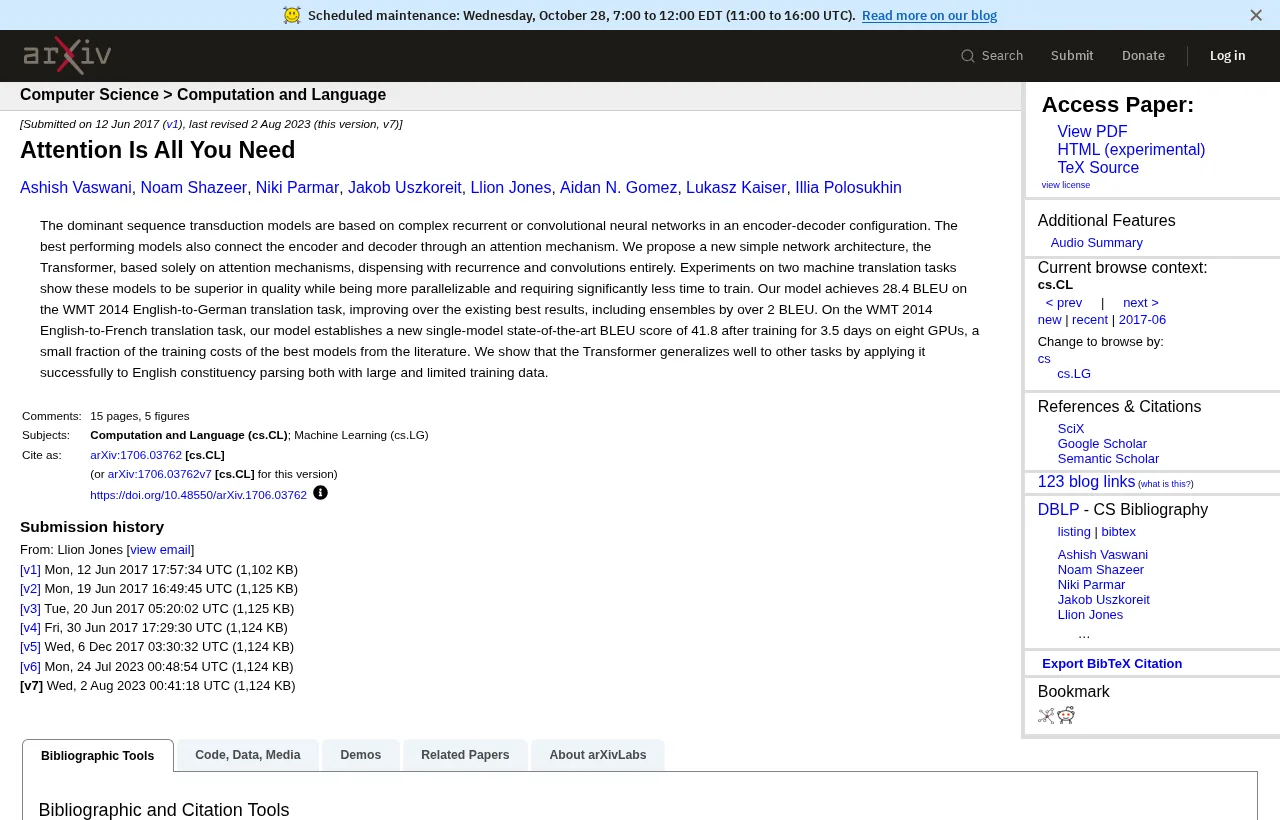This screenshot has height=820, width=1280.
Task: Open version v3 in submission history
Action: point(30,609)
